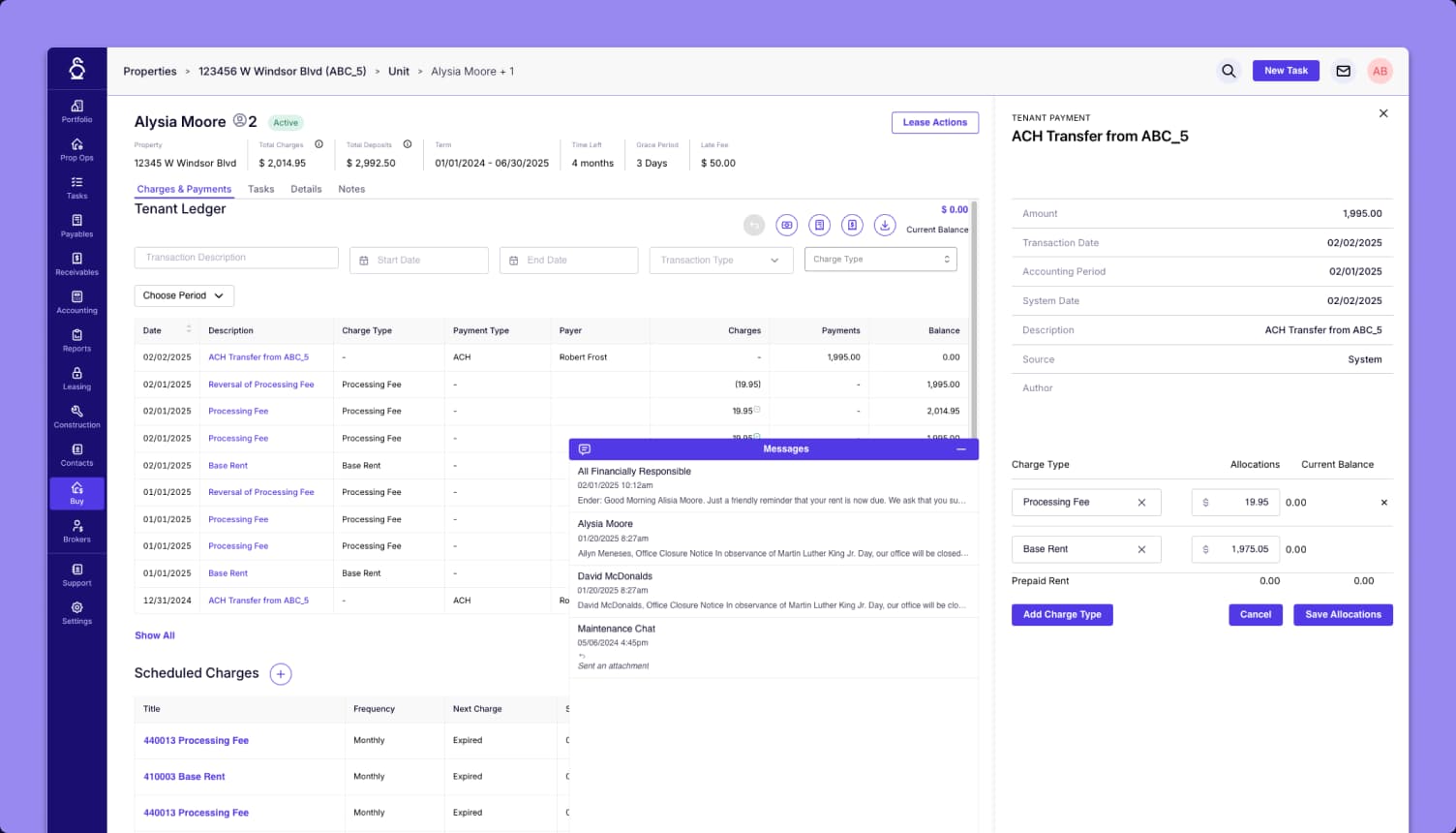The image size is (1456, 833).
Task: Click the New Task button
Action: pos(1286,70)
